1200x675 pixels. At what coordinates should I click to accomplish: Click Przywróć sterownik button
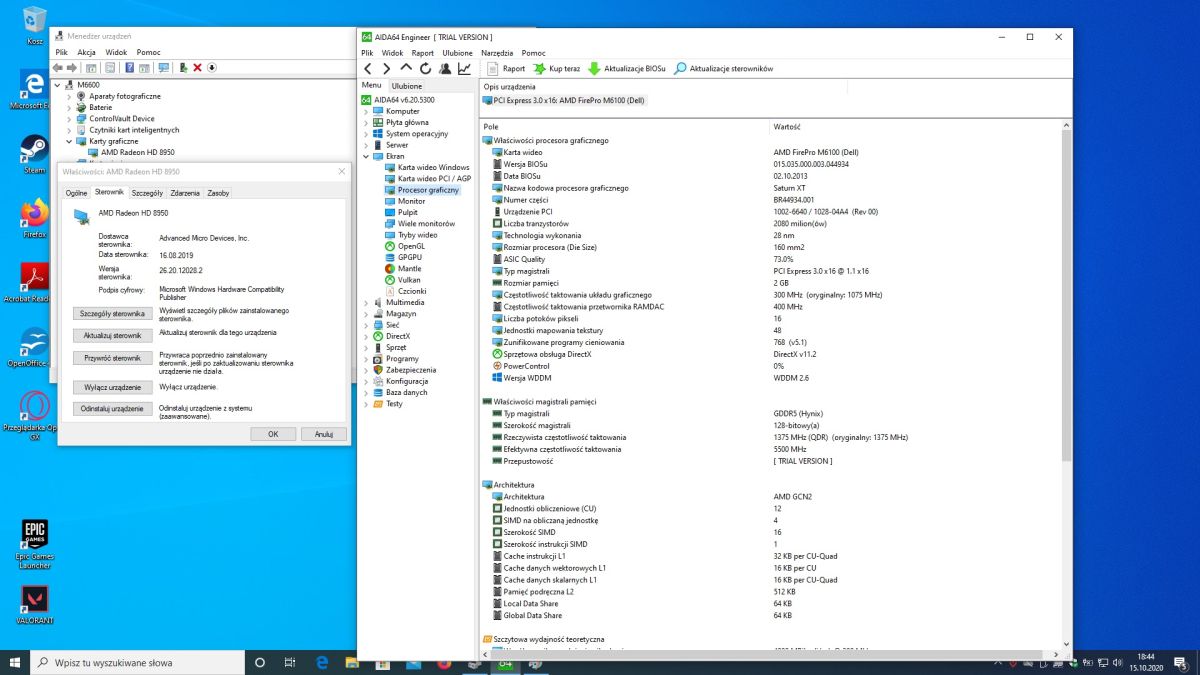(x=112, y=358)
